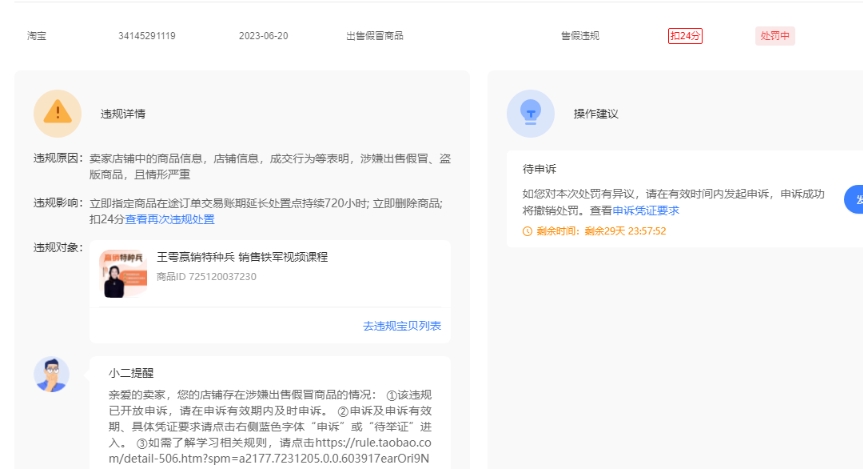Select the 王琴赢销特种兵 product title
The height and width of the screenshot is (469, 863).
(x=242, y=257)
